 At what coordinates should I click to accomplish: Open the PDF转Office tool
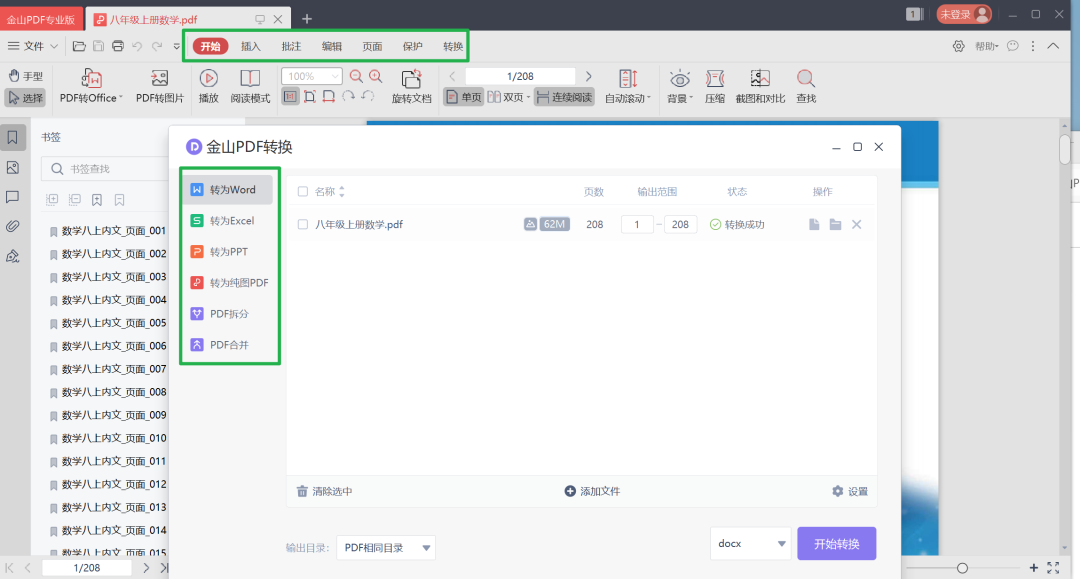pos(91,86)
